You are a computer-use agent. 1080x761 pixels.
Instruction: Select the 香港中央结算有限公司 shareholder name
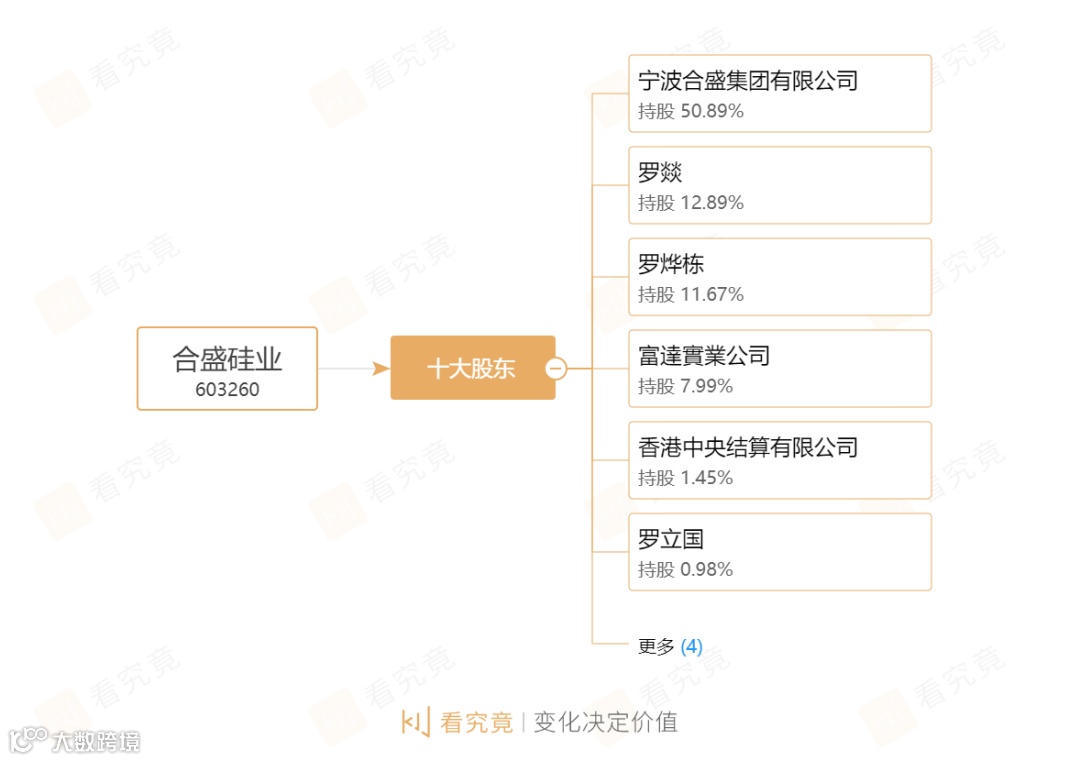pos(748,447)
